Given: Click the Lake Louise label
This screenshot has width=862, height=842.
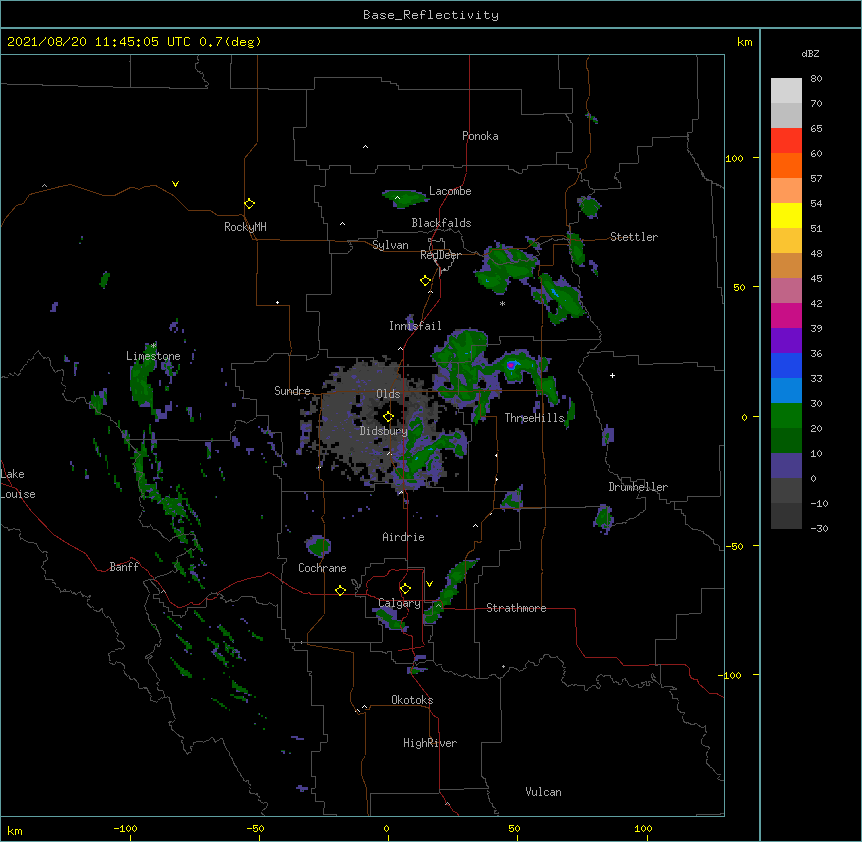Looking at the screenshot, I should pos(18,484).
